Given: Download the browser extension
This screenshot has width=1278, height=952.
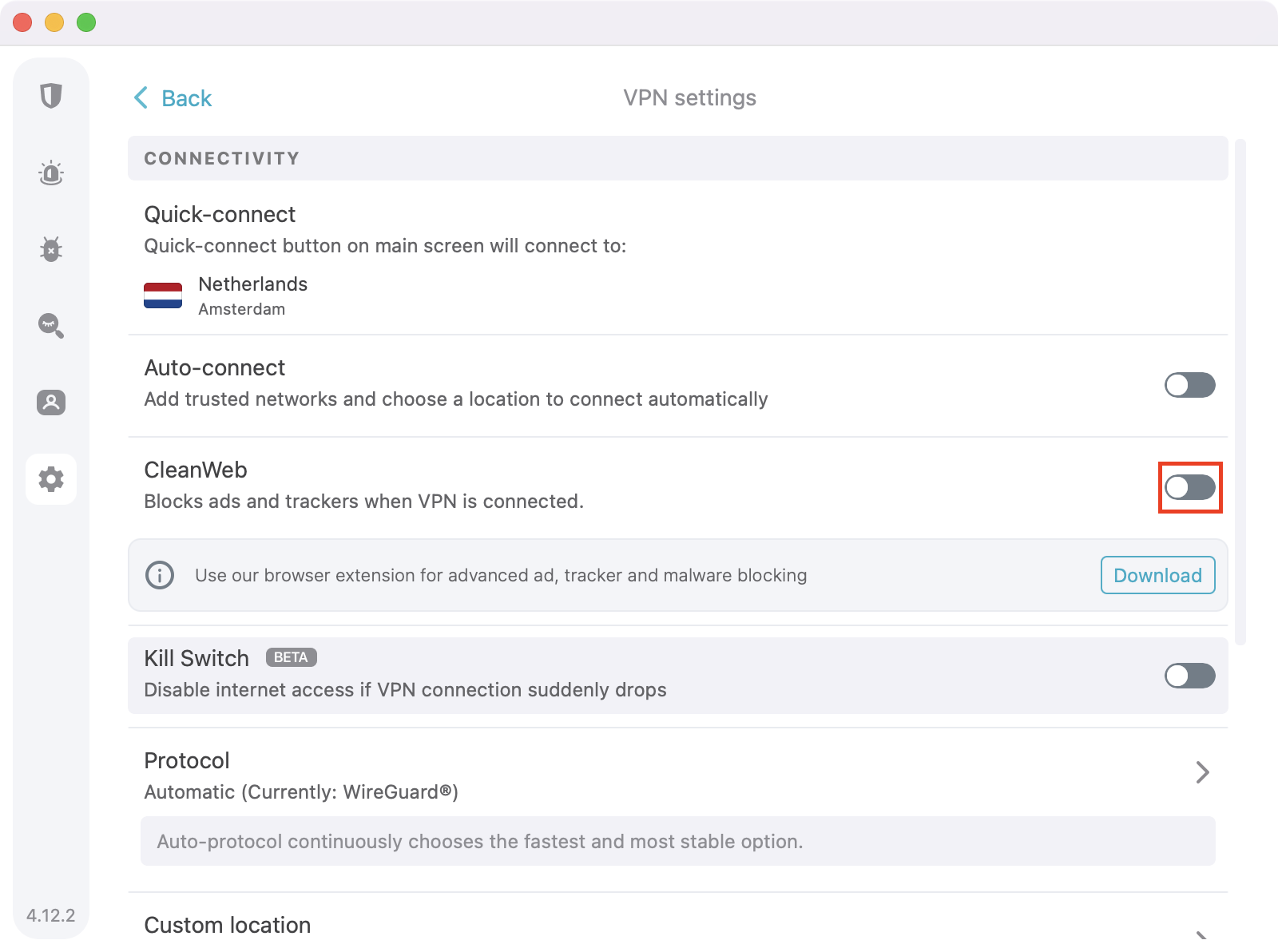Looking at the screenshot, I should coord(1157,575).
